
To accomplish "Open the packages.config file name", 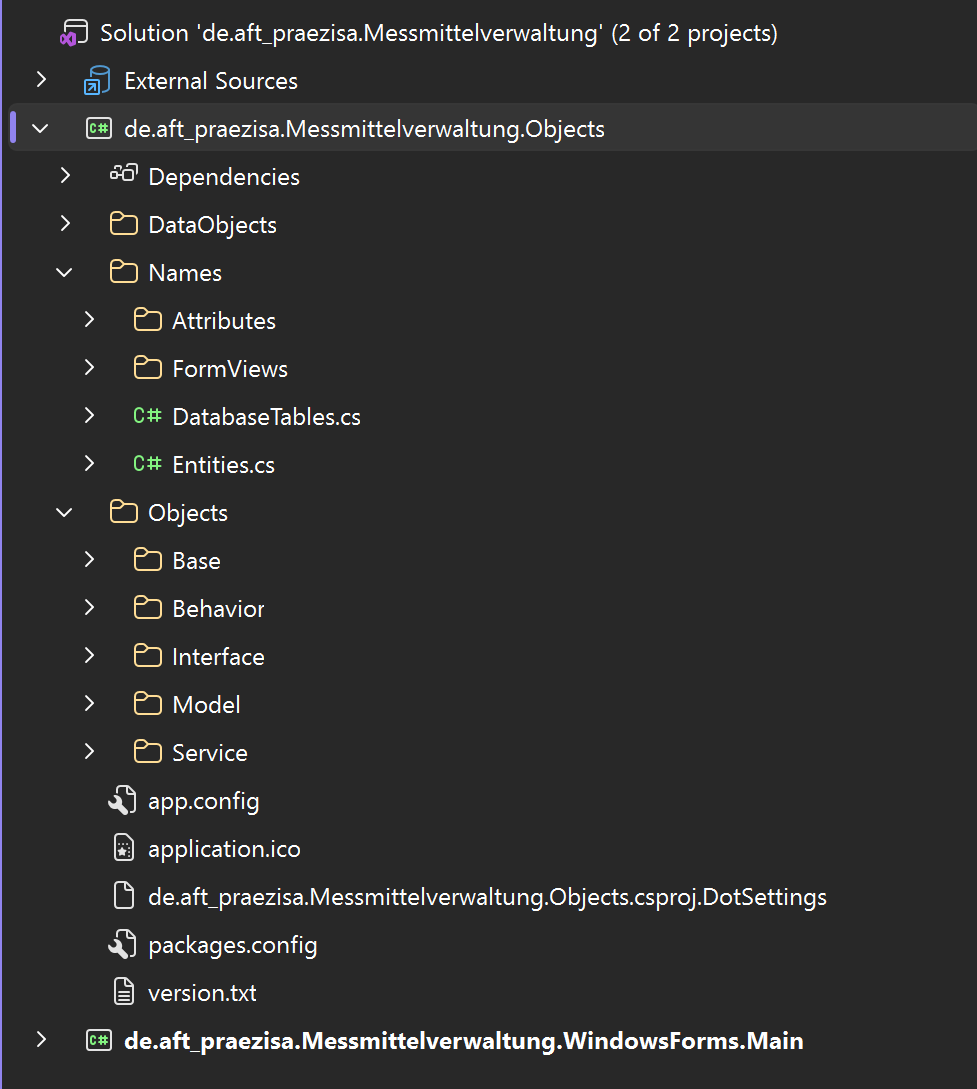I will (x=233, y=945).
